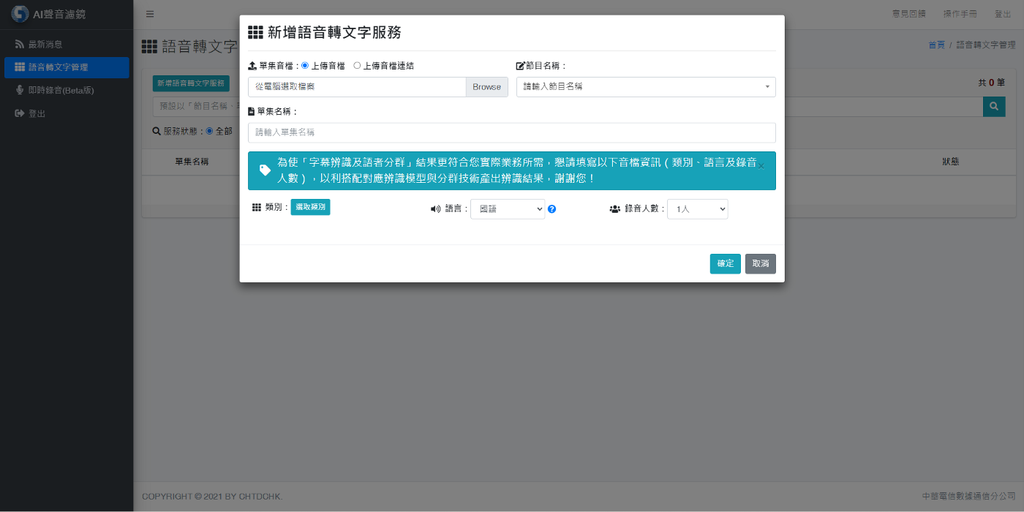1024x512 pixels.
Task: Cancel the dialog with 取消
Action: point(760,264)
